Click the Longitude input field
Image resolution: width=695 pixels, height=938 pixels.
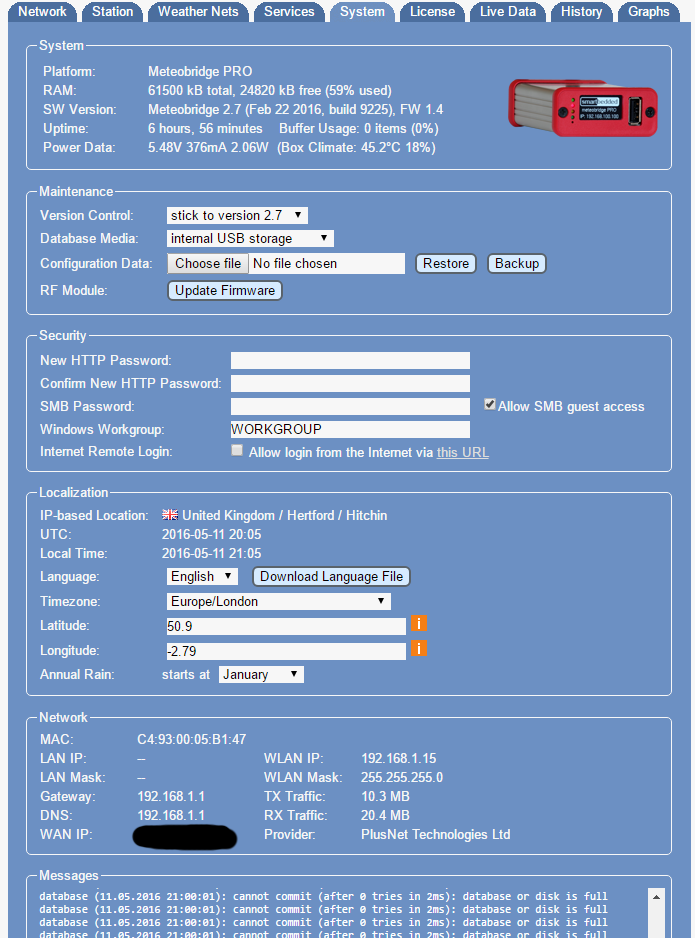tap(286, 651)
